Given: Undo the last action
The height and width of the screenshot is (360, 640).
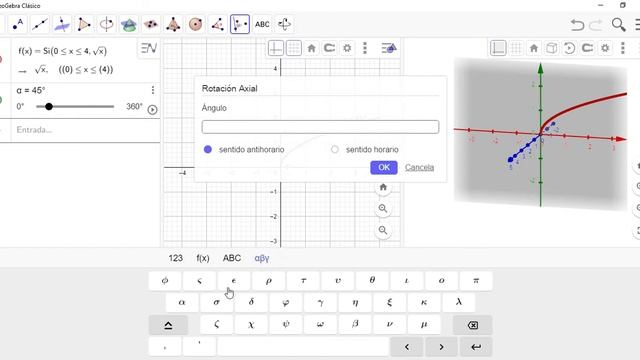Looking at the screenshot, I should [577, 25].
